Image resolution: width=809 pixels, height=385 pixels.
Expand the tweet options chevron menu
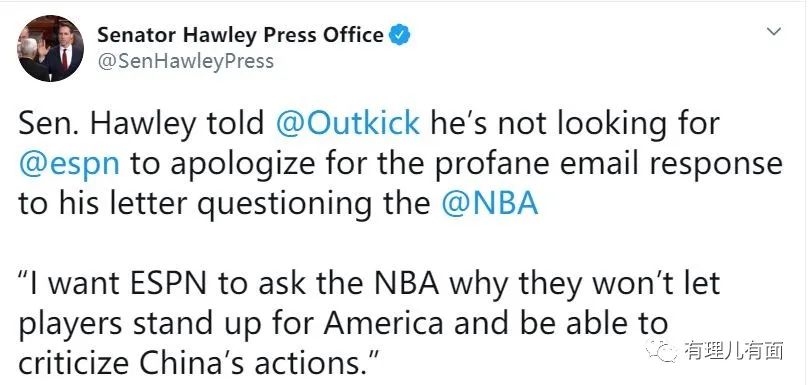click(773, 32)
